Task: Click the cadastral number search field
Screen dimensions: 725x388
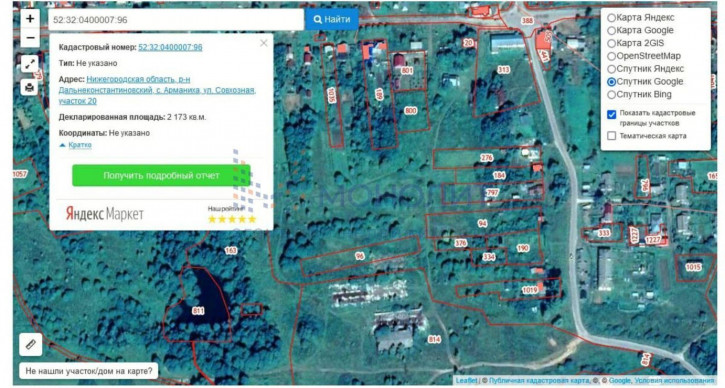Action: pyautogui.click(x=176, y=20)
